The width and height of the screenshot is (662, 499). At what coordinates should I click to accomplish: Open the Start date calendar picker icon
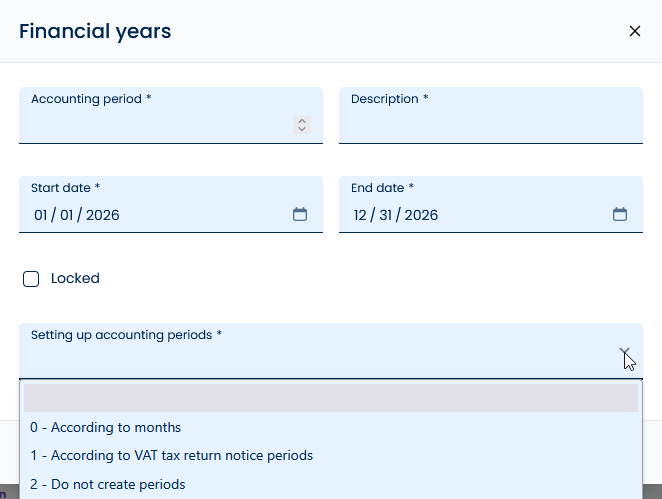click(300, 214)
